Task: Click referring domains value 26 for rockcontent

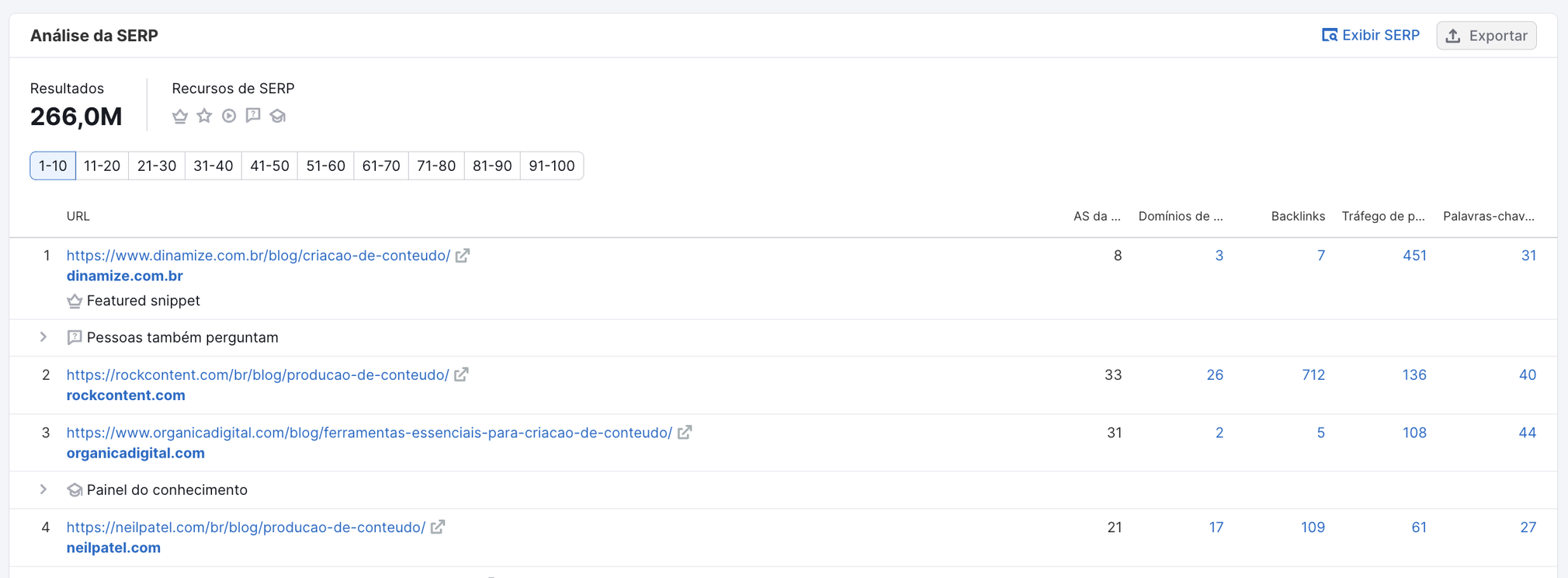Action: click(1215, 375)
